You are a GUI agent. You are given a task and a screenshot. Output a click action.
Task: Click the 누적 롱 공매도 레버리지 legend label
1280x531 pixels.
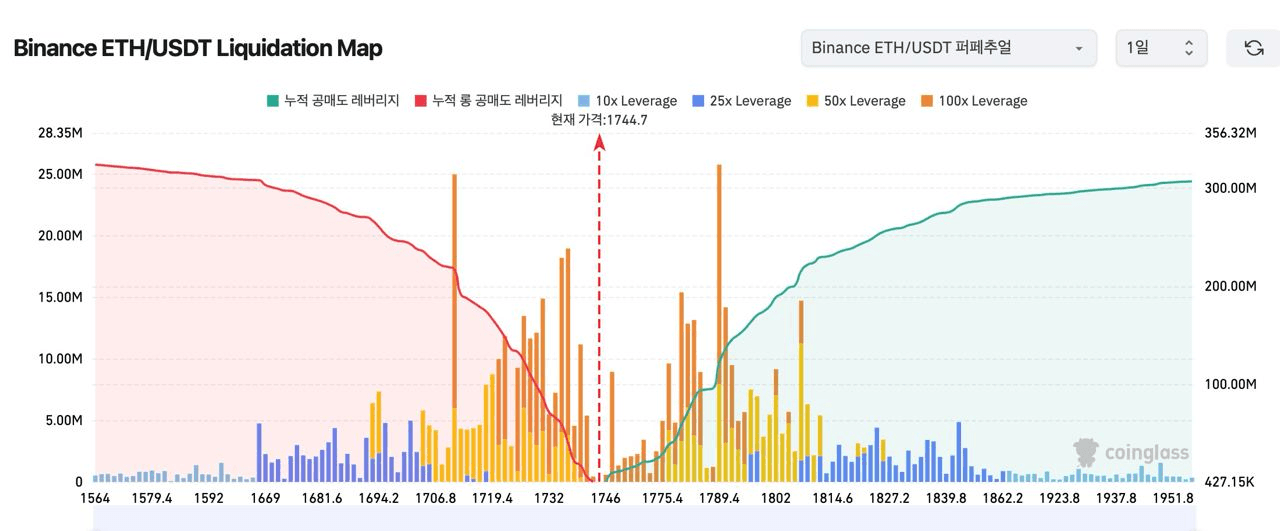pyautogui.click(x=497, y=101)
